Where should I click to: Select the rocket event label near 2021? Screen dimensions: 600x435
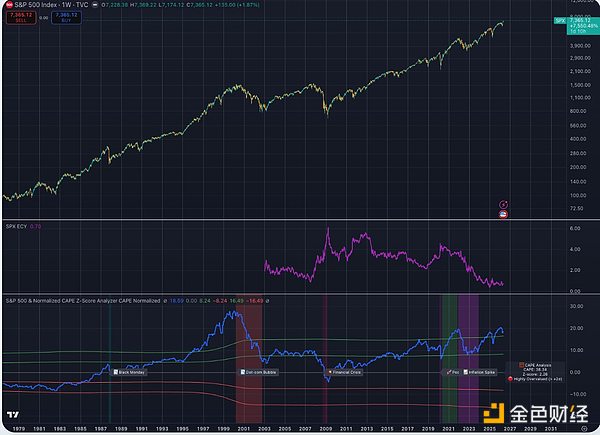453,372
